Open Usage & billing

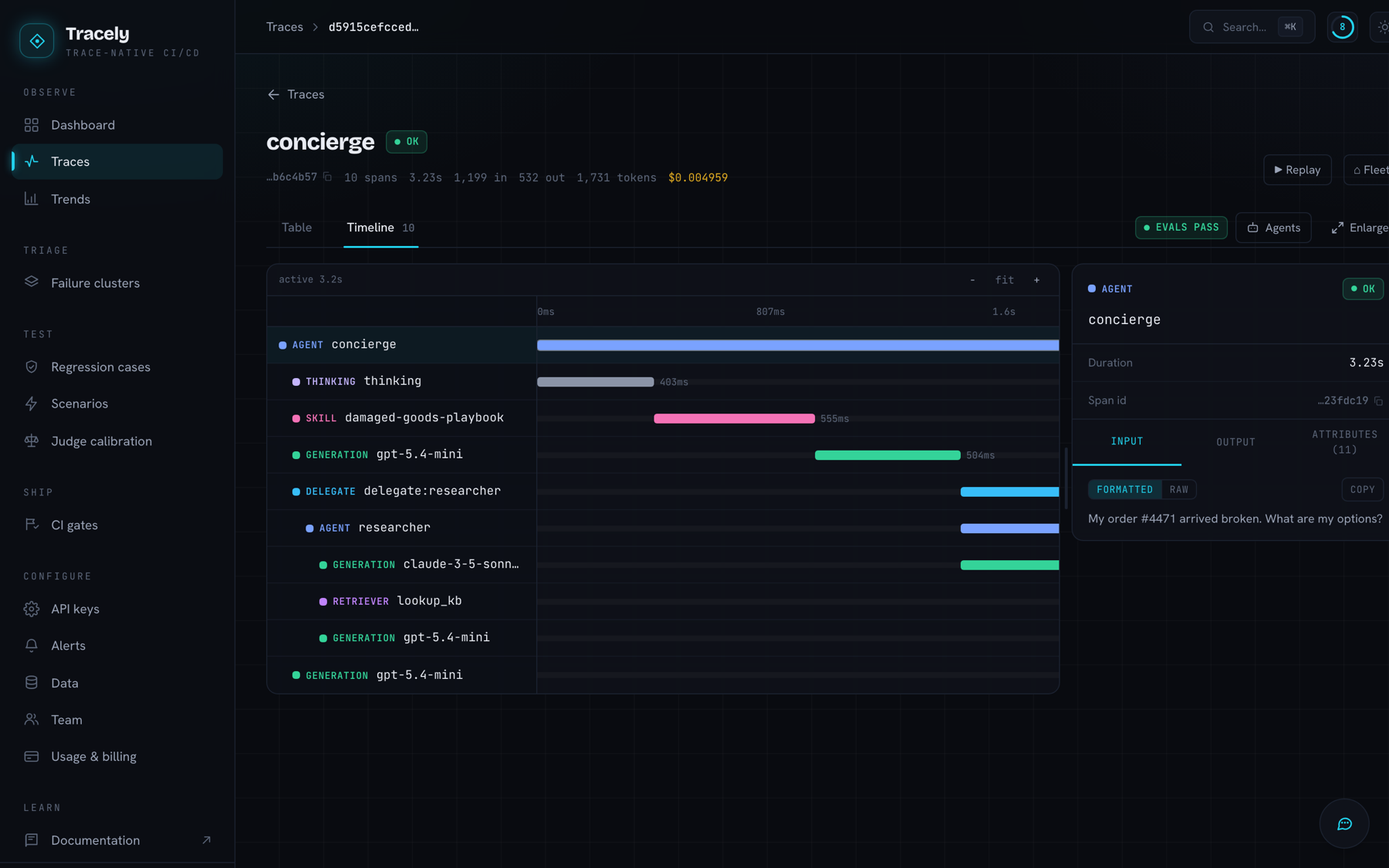point(117,757)
